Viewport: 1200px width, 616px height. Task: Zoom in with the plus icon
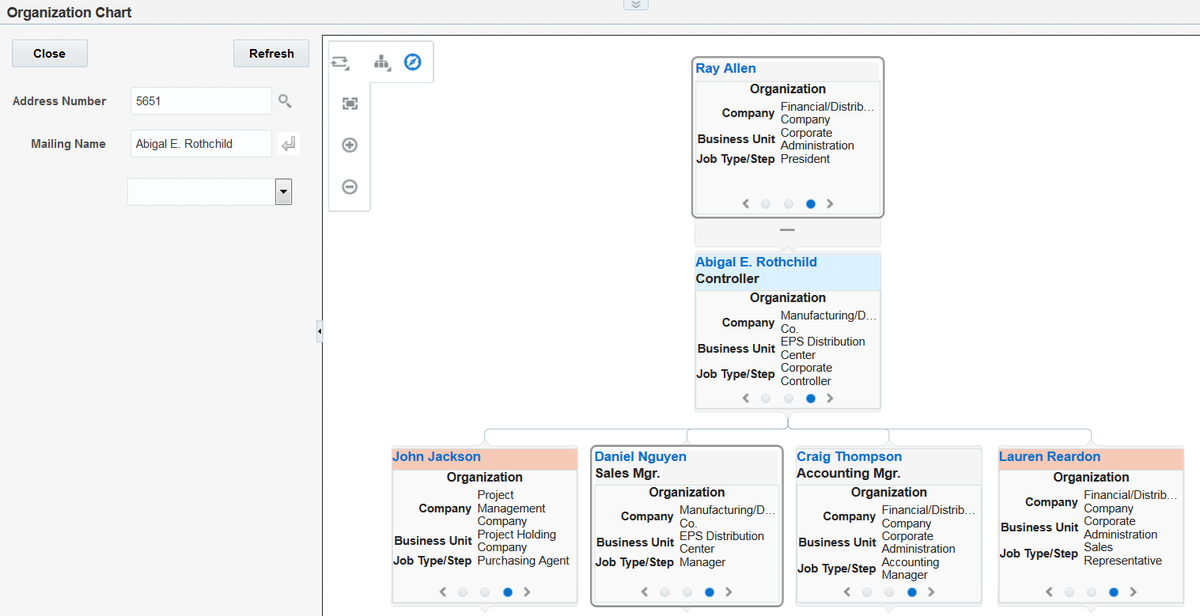pyautogui.click(x=350, y=145)
